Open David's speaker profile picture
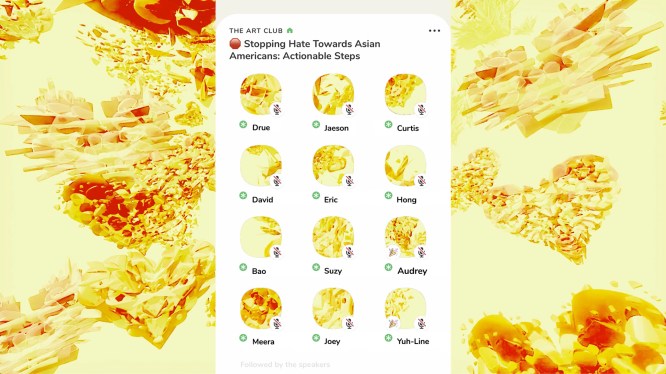 click(x=261, y=166)
